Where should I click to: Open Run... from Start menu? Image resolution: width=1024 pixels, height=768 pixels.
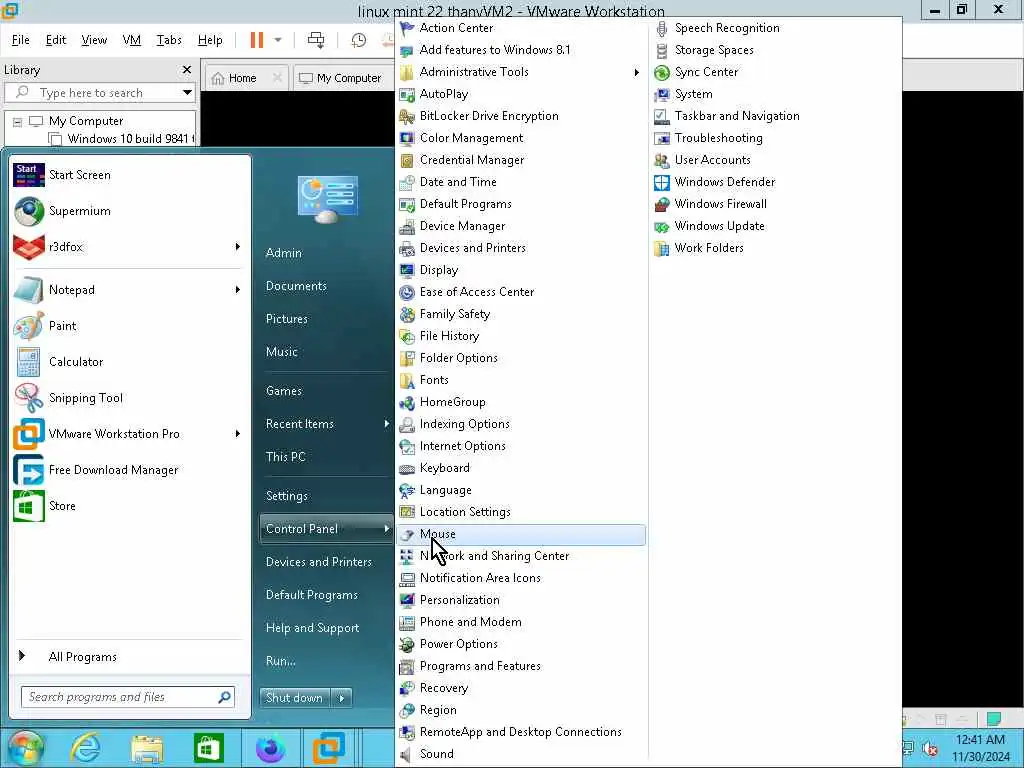281,662
